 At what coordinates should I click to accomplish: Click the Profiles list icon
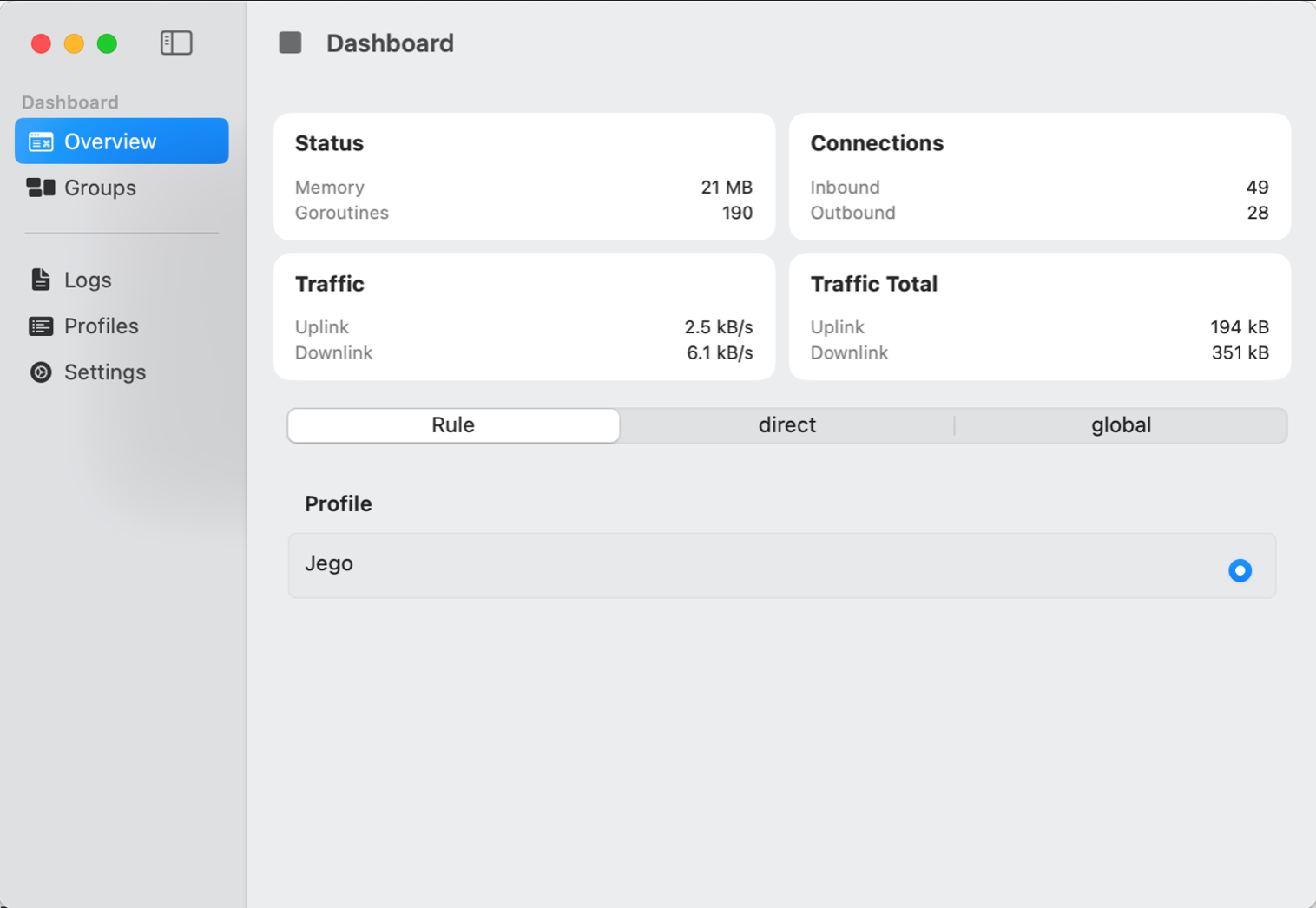[x=41, y=326]
